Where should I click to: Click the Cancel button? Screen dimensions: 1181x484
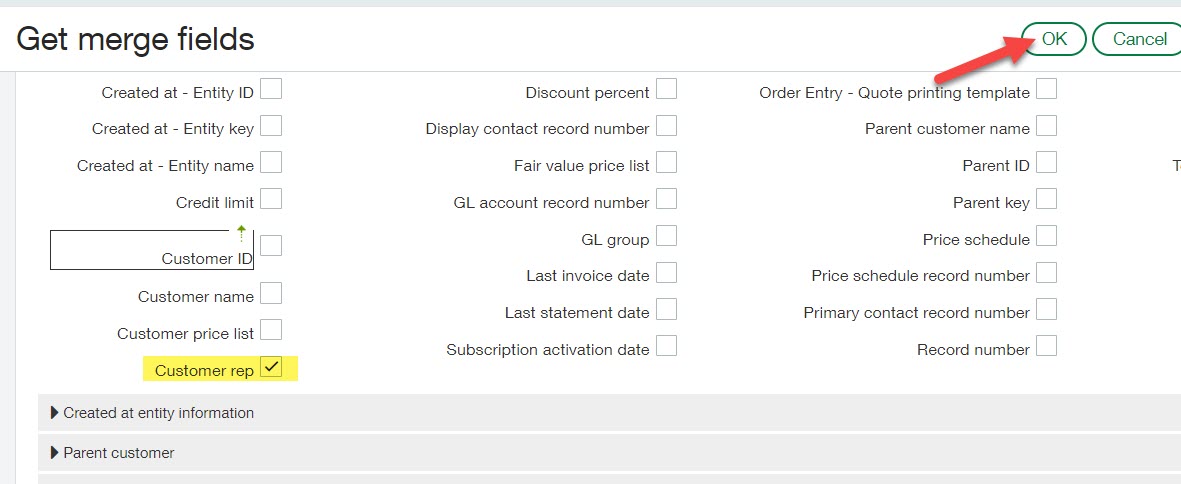(1139, 39)
